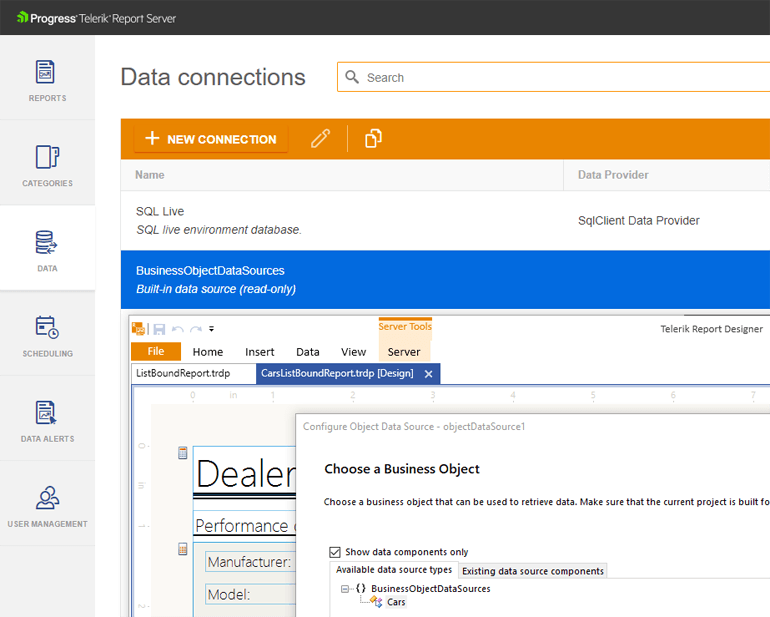
Task: Click the Dealer title text box
Action: pyautogui.click(x=245, y=471)
